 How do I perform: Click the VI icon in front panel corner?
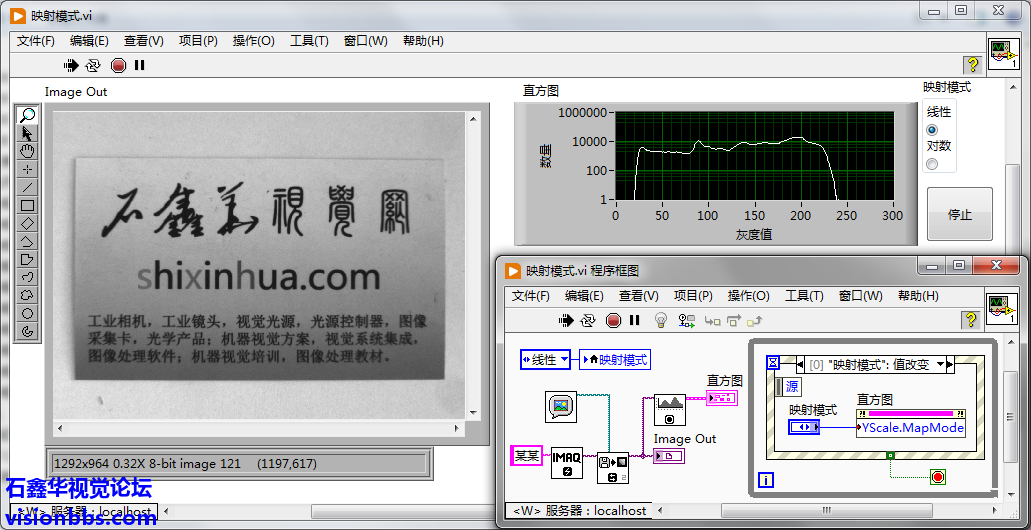1004,54
